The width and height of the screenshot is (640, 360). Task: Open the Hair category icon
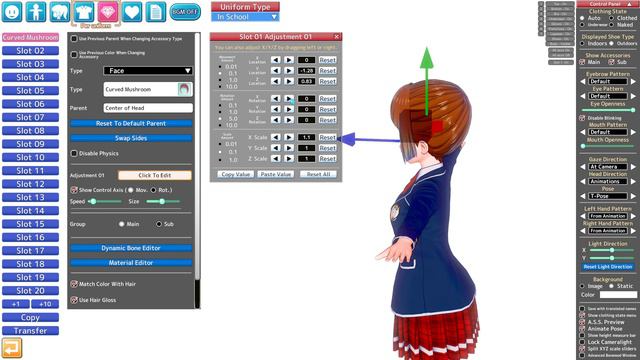[60, 12]
